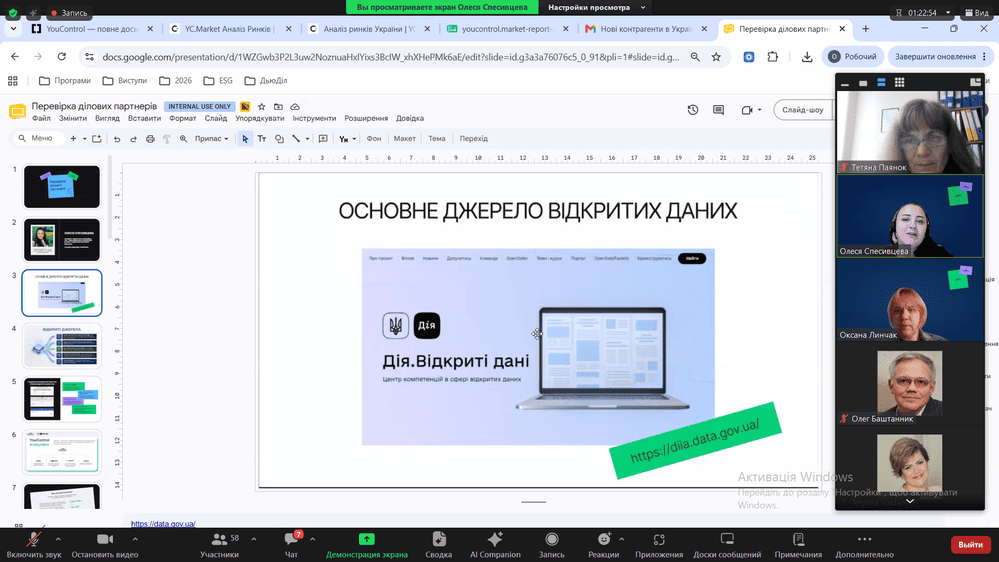Click the Undo arrow in Slides toolbar
The width and height of the screenshot is (999, 562).
(117, 138)
